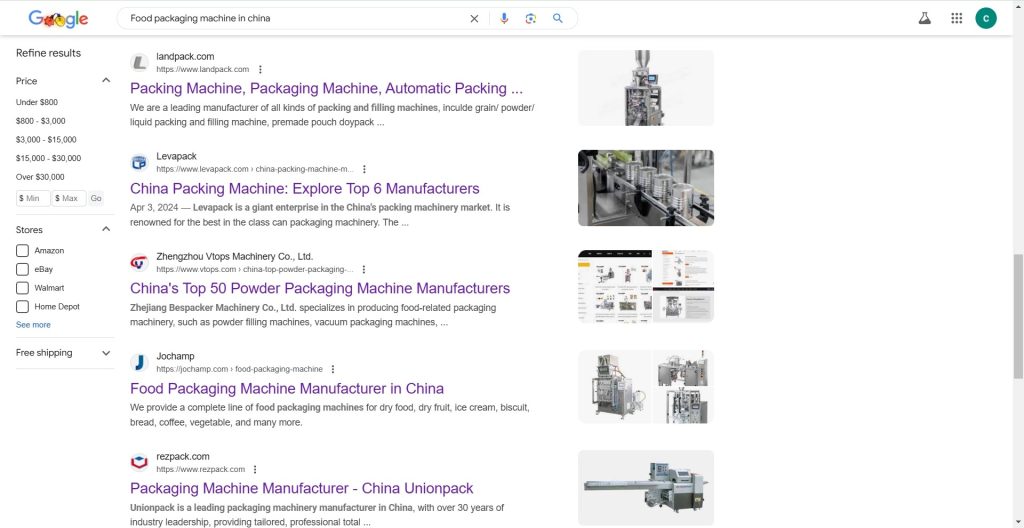1024x528 pixels.
Task: Open 'Packaging Machine Manufacturer - China Unionpack' result
Action: click(x=302, y=488)
